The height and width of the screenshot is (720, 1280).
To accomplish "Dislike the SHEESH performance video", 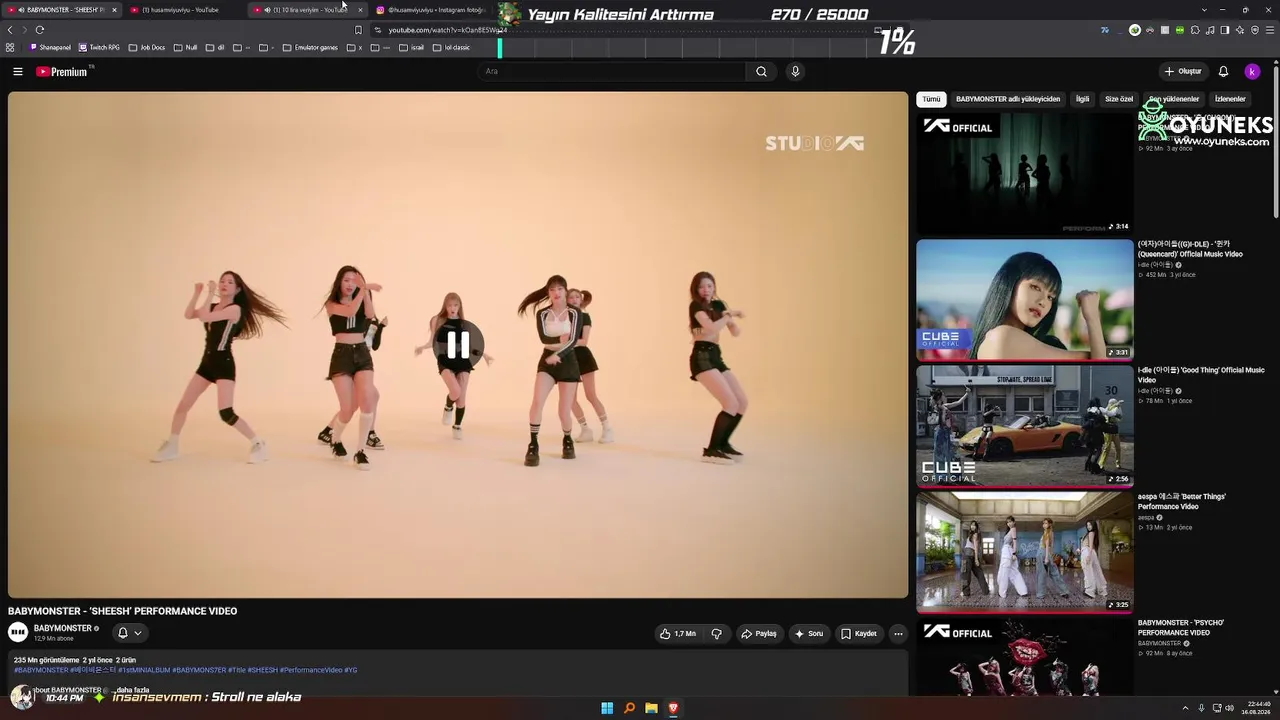I will 717,633.
